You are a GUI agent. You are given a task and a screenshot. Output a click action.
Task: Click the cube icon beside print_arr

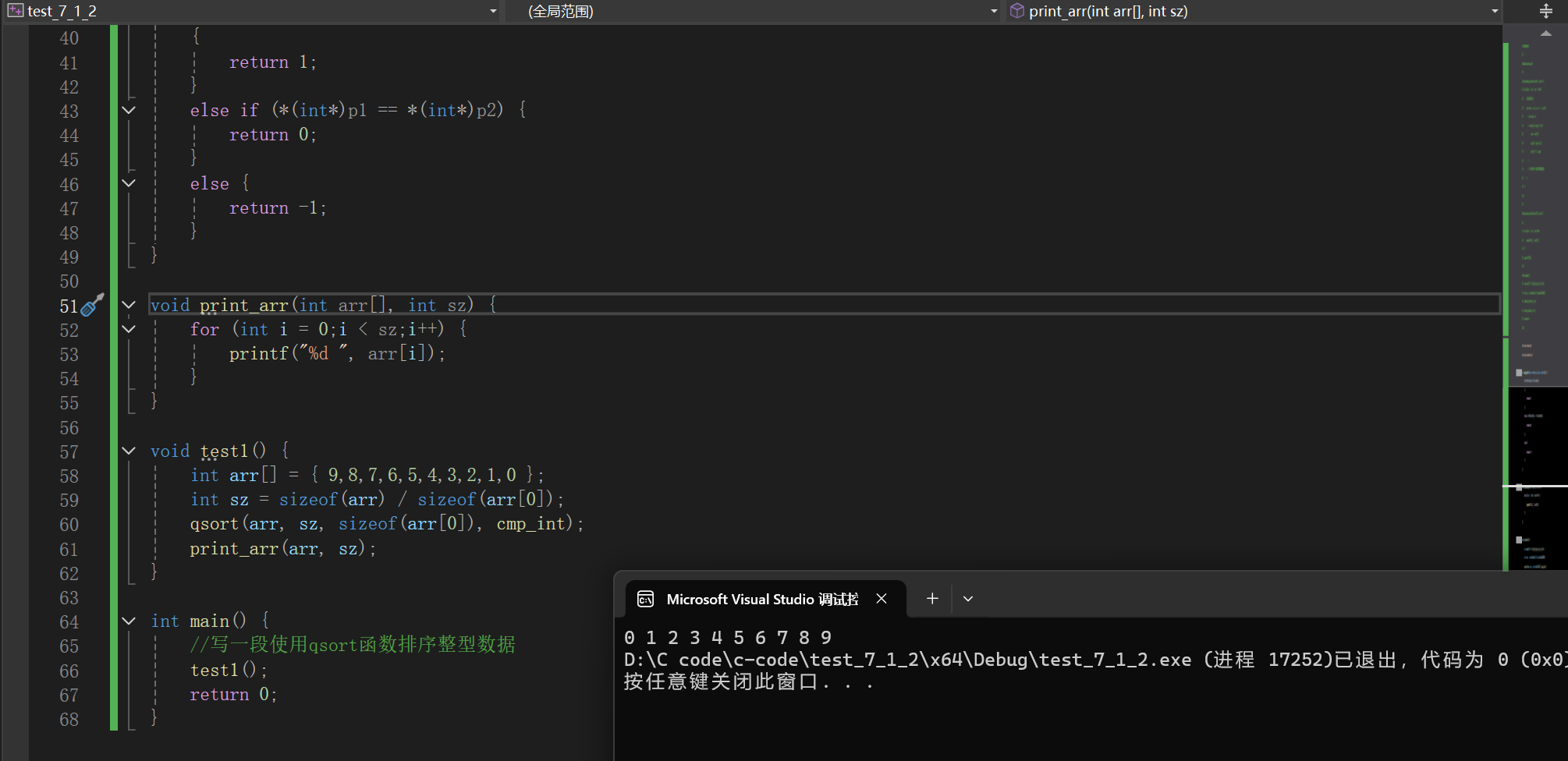coord(1016,11)
